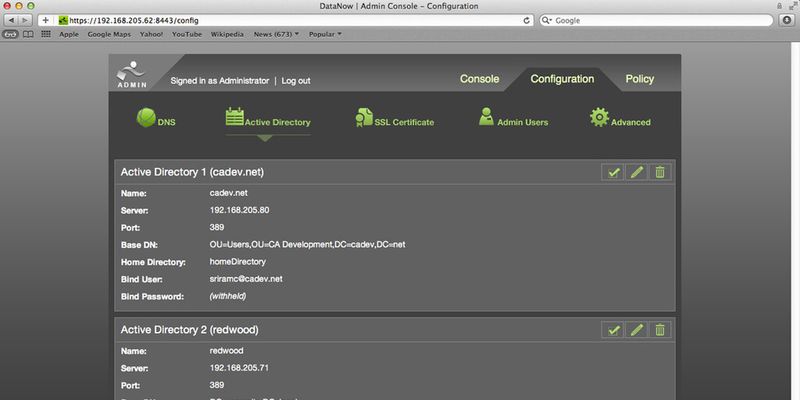Edit Active Directory 2 (redwood) pencil icon
800x400 pixels.
(636, 330)
